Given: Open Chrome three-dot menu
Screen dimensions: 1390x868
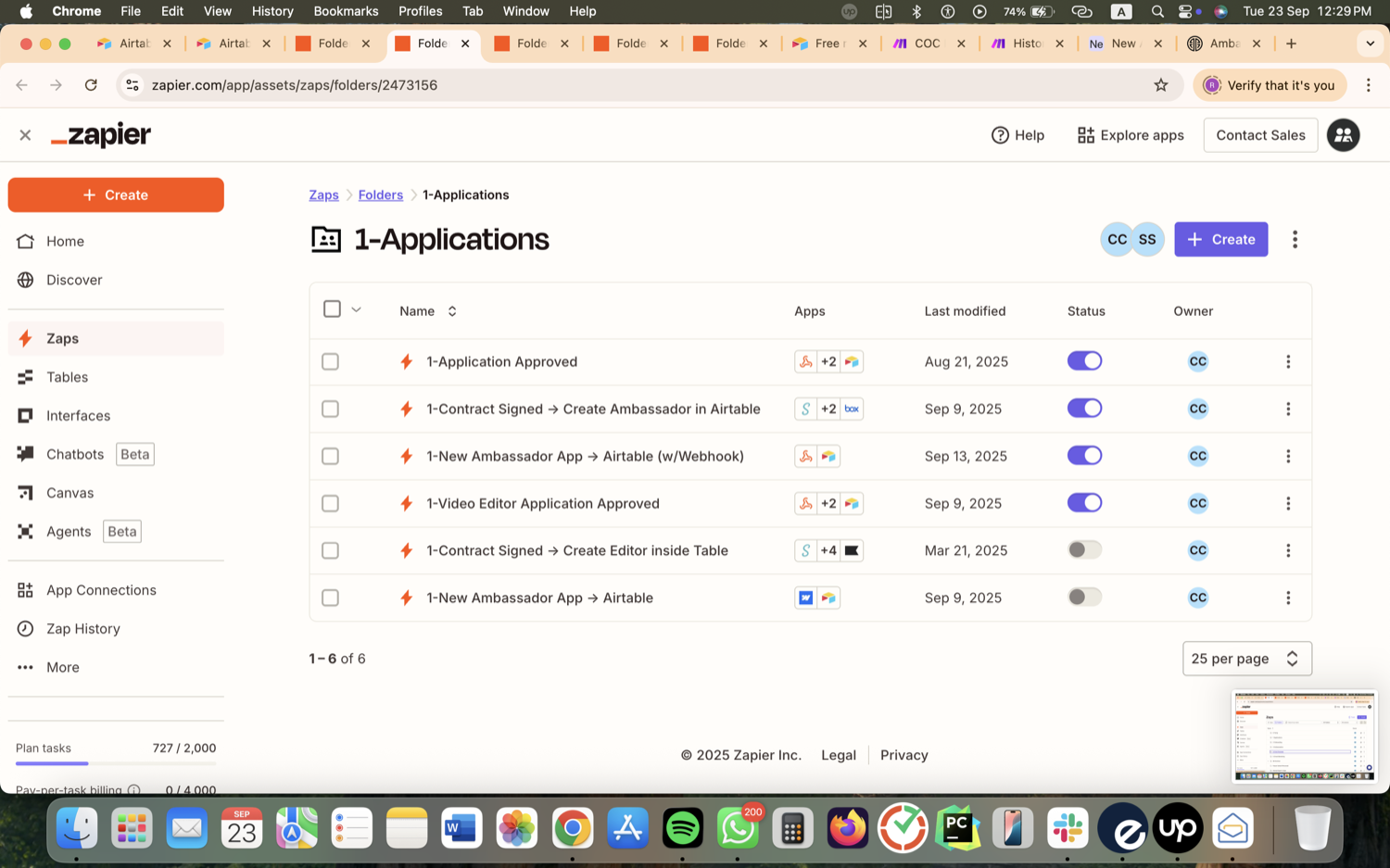Looking at the screenshot, I should [x=1369, y=85].
